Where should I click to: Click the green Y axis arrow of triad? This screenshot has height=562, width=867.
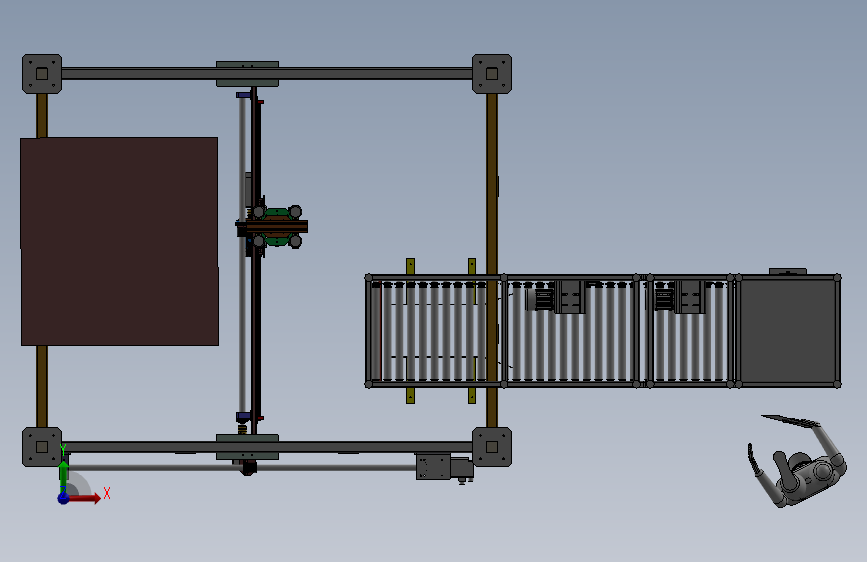(x=64, y=473)
